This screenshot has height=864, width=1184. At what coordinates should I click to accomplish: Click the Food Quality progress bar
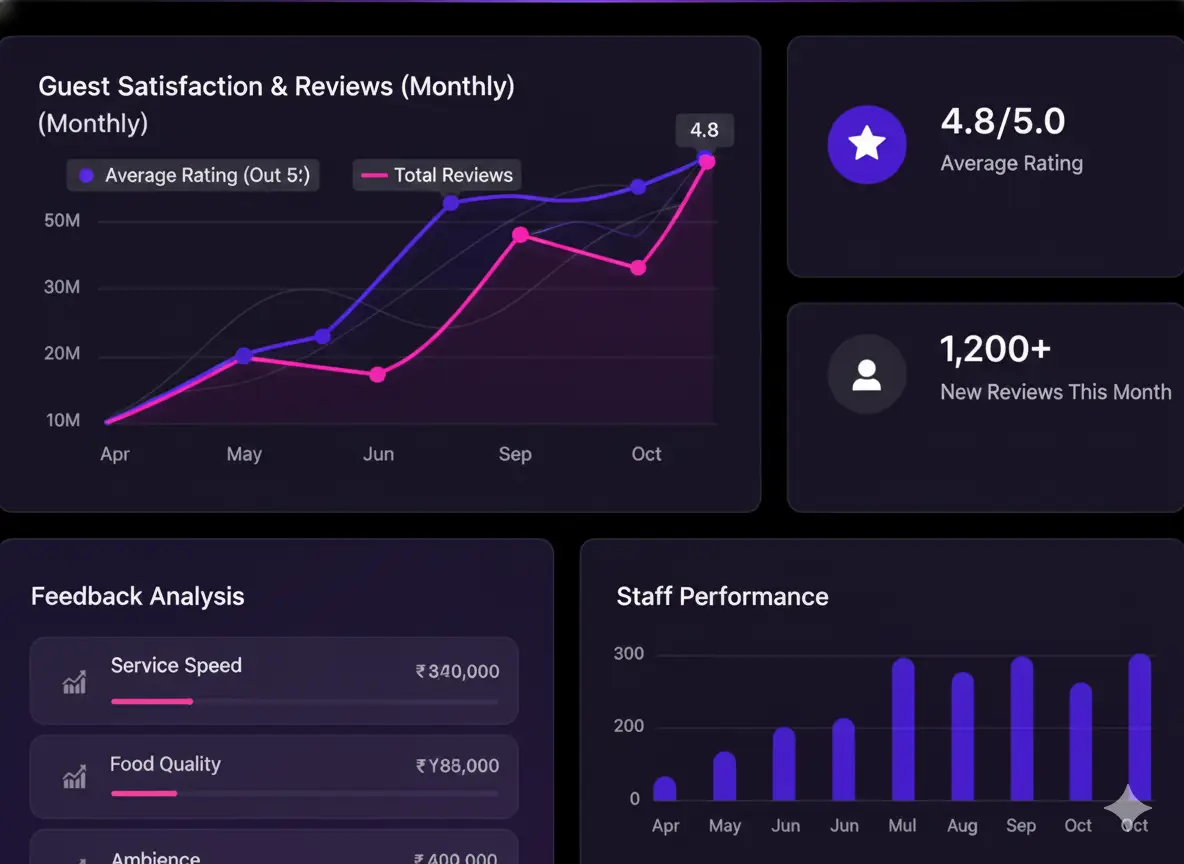(x=304, y=794)
